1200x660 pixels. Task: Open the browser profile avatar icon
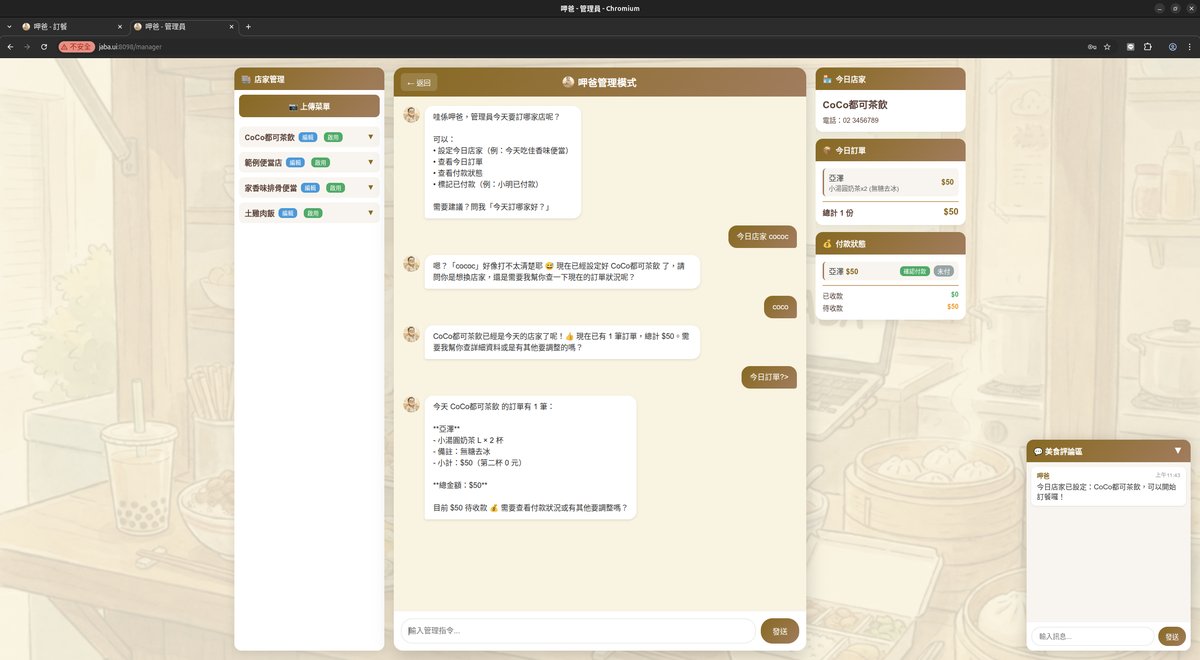coord(1172,47)
